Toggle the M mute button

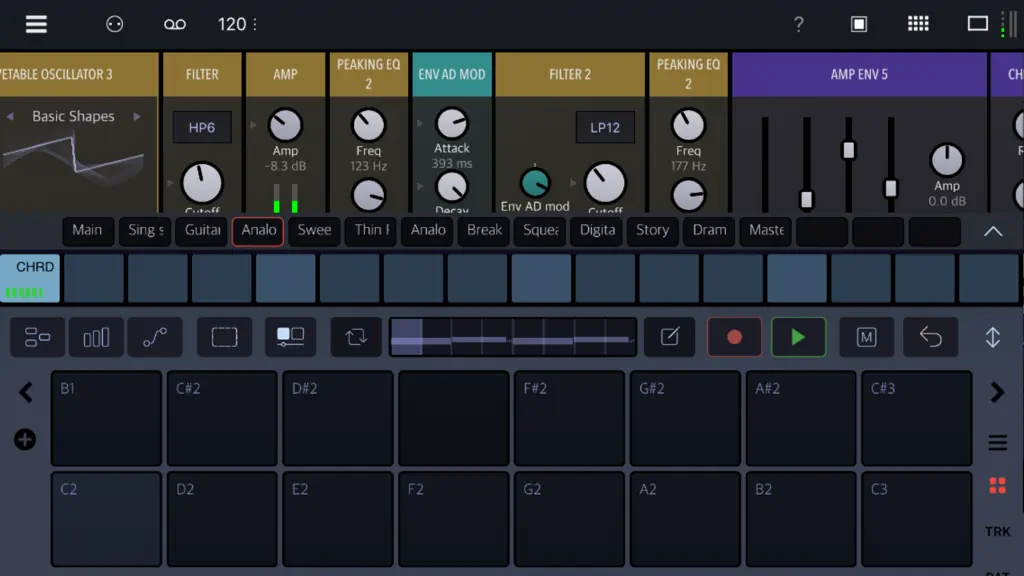866,337
